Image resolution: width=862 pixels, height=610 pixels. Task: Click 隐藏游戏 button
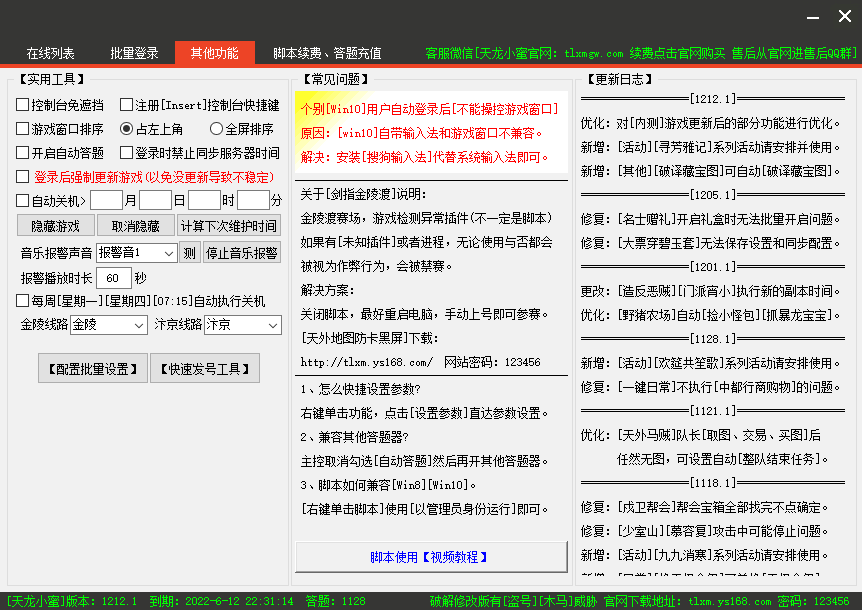57,227
